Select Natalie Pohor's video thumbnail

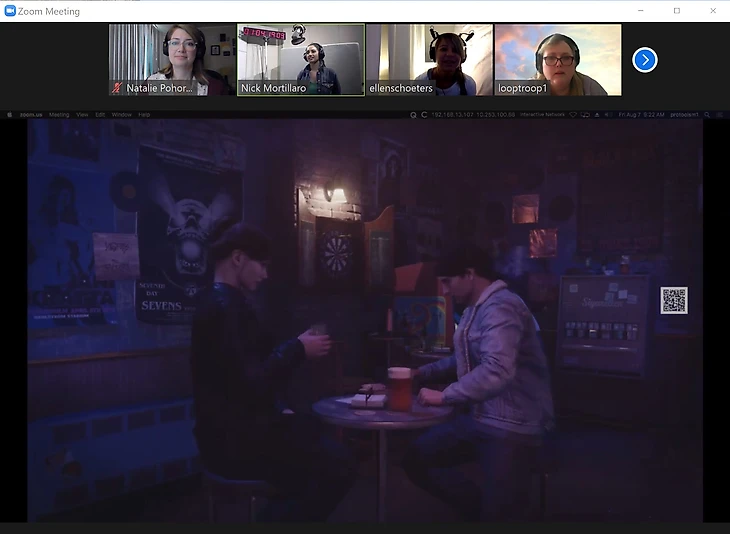[x=172, y=60]
